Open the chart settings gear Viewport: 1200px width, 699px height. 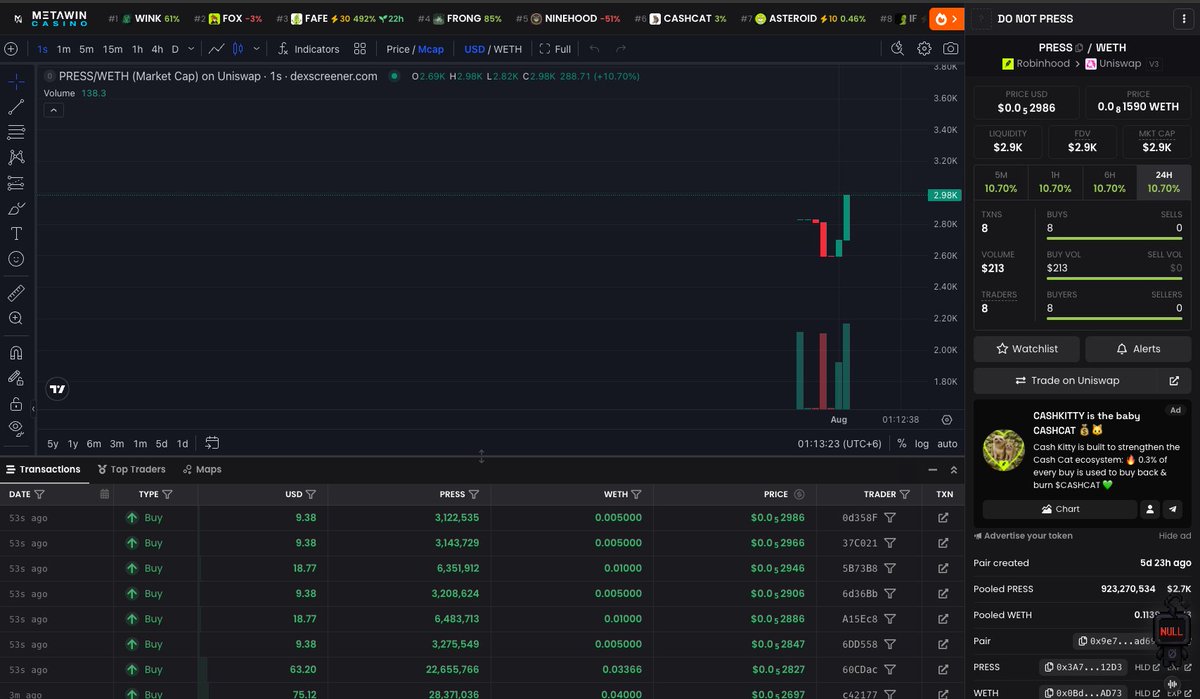point(924,49)
